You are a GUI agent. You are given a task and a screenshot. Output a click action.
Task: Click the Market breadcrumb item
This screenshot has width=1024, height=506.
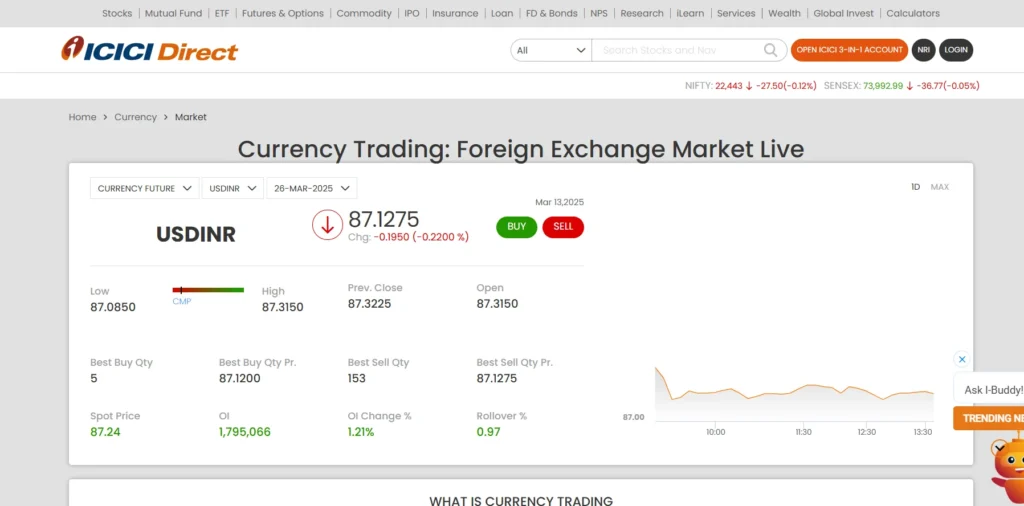191,117
